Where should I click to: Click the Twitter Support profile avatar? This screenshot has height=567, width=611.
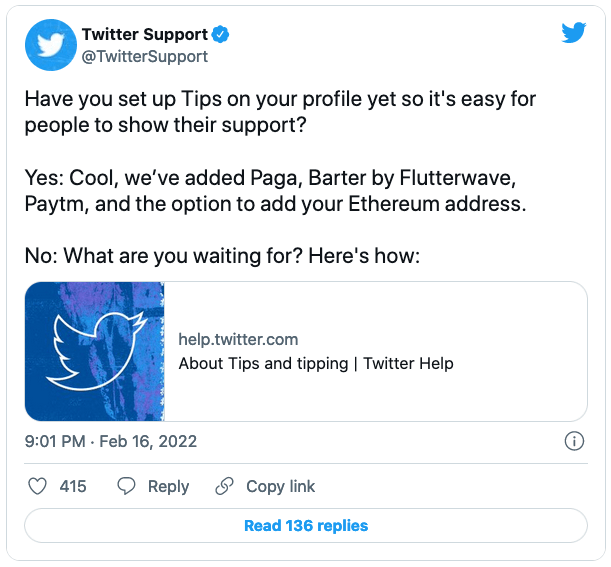click(51, 45)
